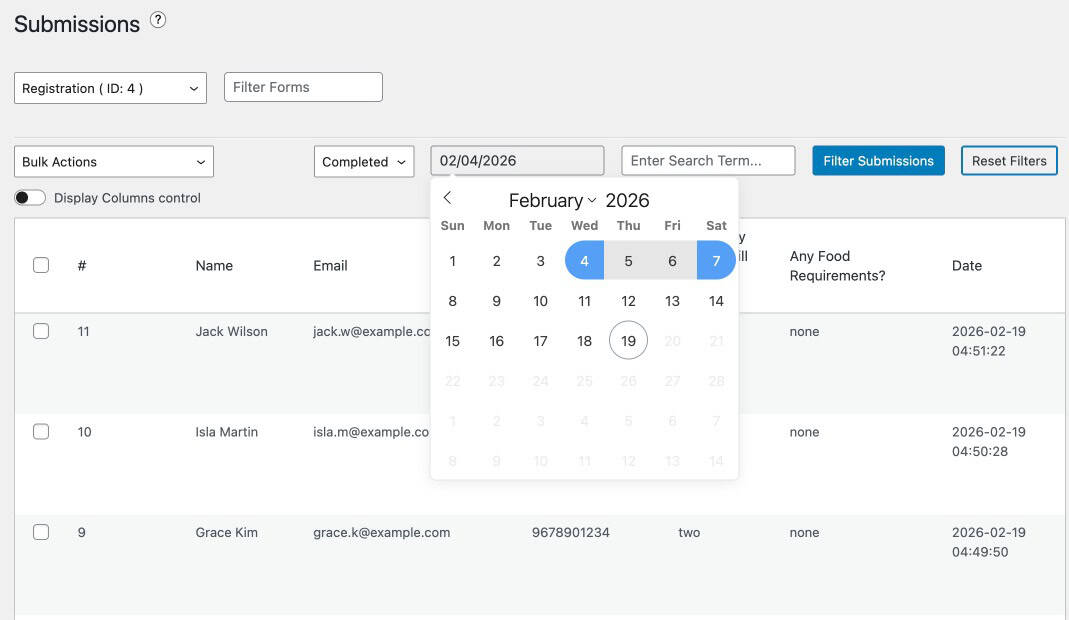This screenshot has width=1069, height=620.
Task: Click date 2026-02-19 04:51:22
Action: pyautogui.click(x=989, y=341)
